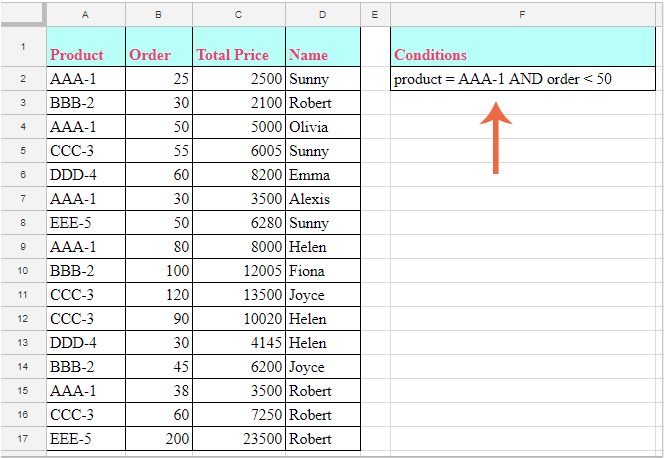Image resolution: width=664 pixels, height=458 pixels.
Task: Select the cell containing Alexis
Action: click(322, 199)
